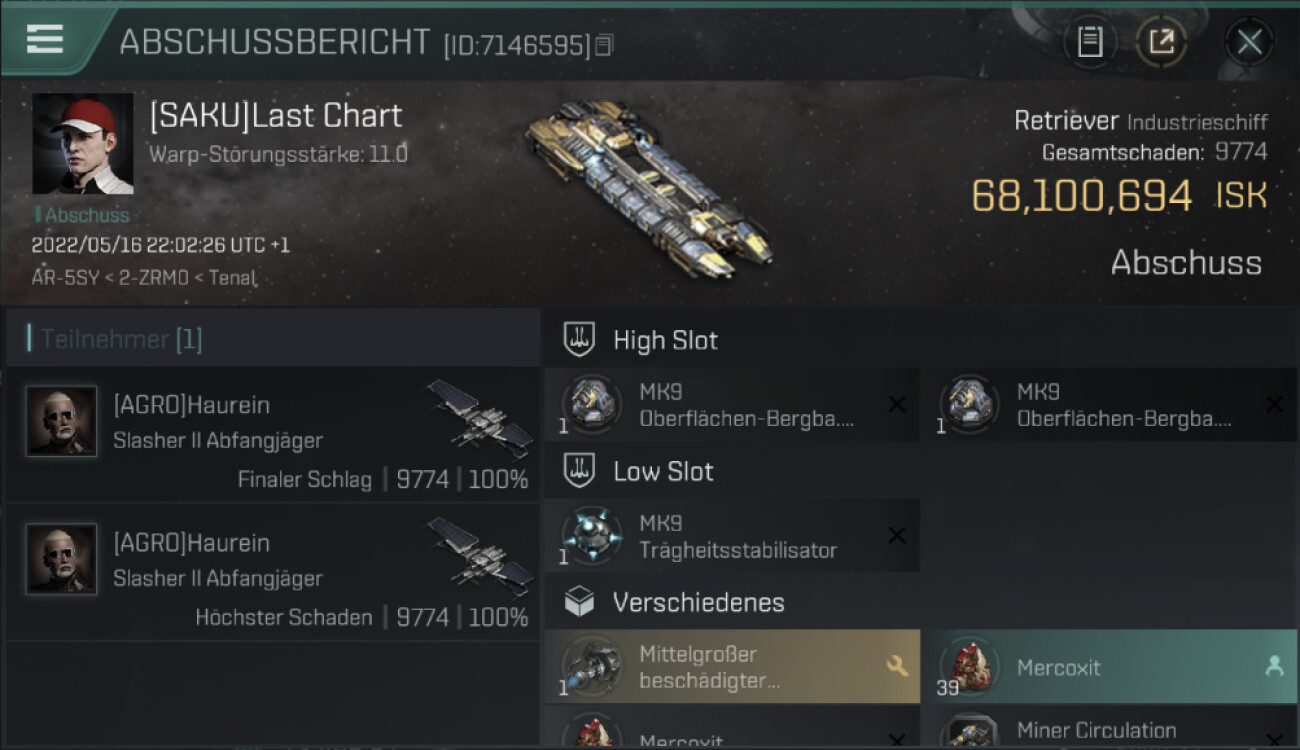Select the Teilnehmer [1] tab
This screenshot has height=750, width=1300.
pos(121,339)
